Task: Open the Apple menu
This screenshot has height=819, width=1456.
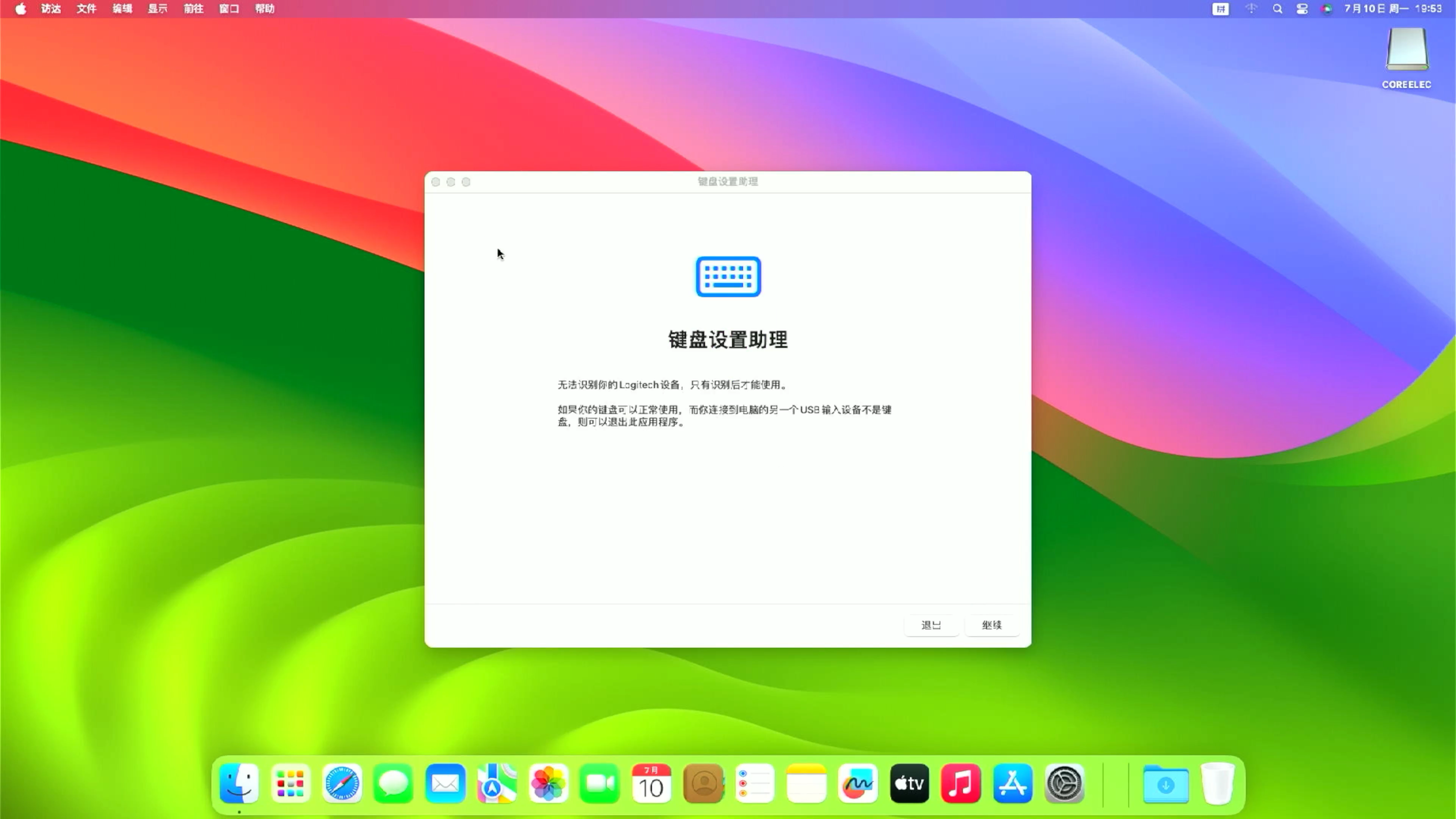Action: (x=20, y=9)
